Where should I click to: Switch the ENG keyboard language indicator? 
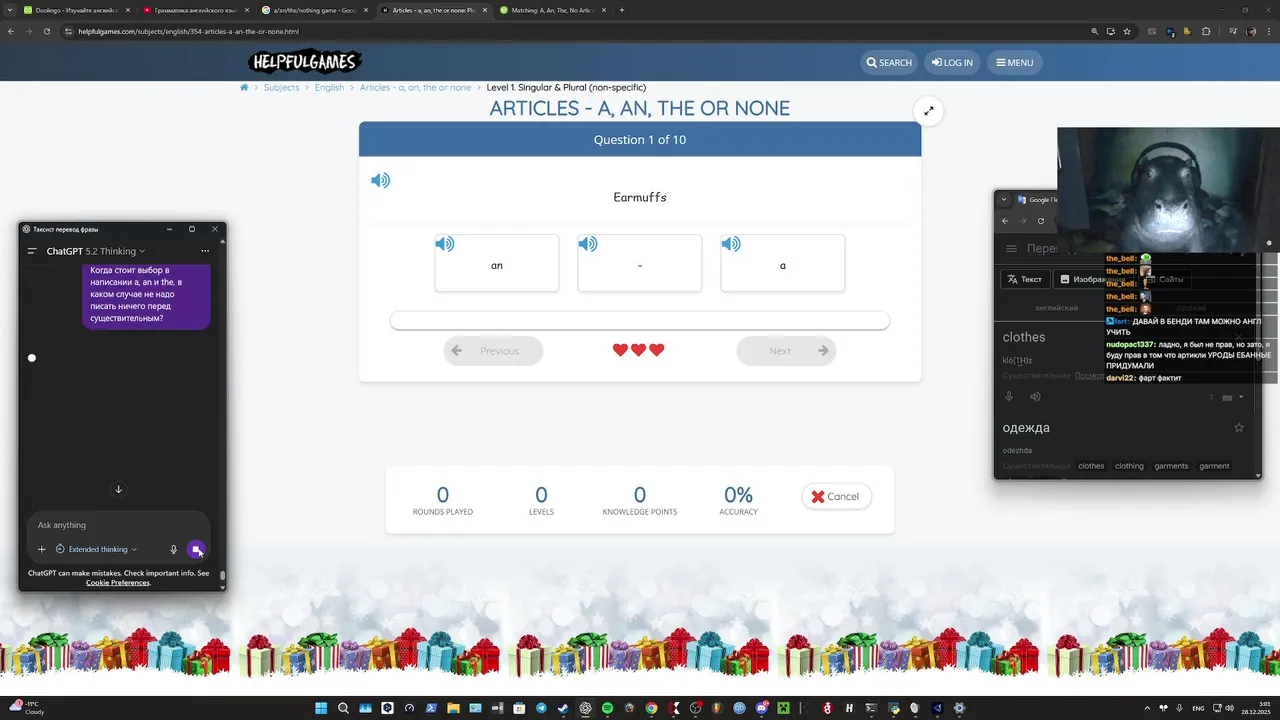(x=1198, y=708)
